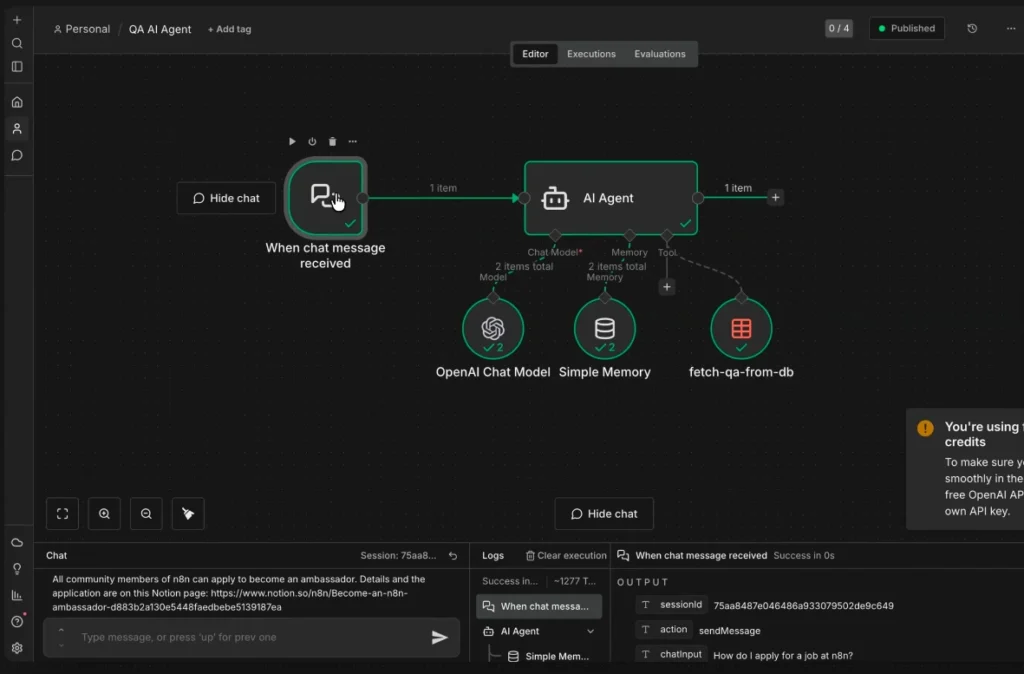Disable the chat trigger node
Viewport: 1024px width, 674px height.
(x=311, y=141)
